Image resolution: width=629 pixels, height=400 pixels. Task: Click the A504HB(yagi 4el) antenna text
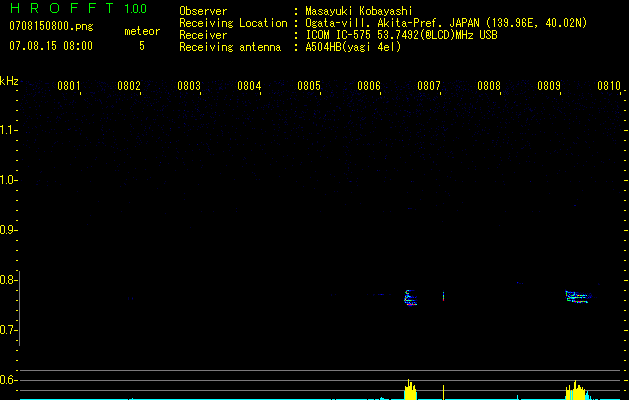(x=353, y=47)
